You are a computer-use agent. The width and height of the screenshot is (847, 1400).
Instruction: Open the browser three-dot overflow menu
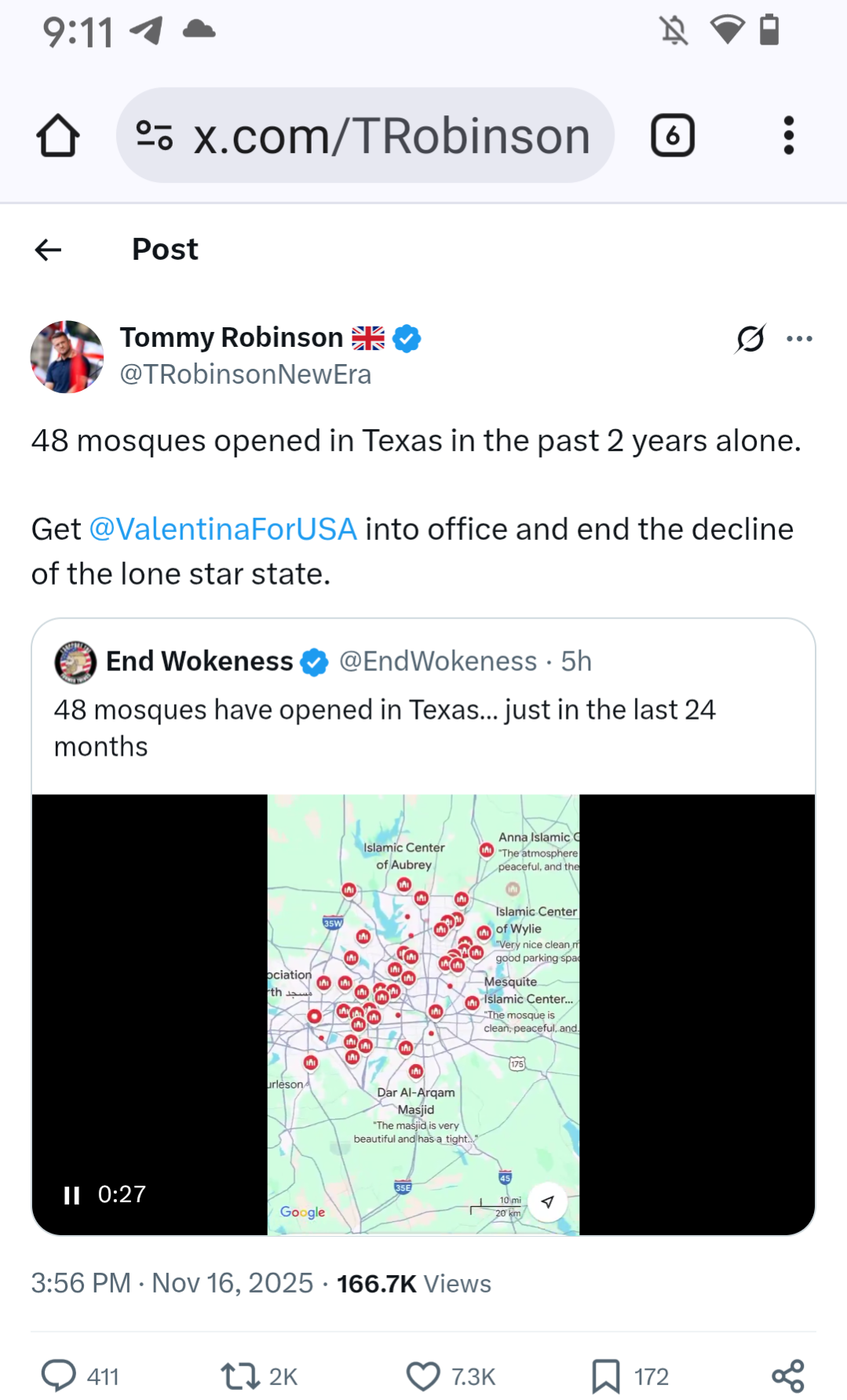click(788, 136)
